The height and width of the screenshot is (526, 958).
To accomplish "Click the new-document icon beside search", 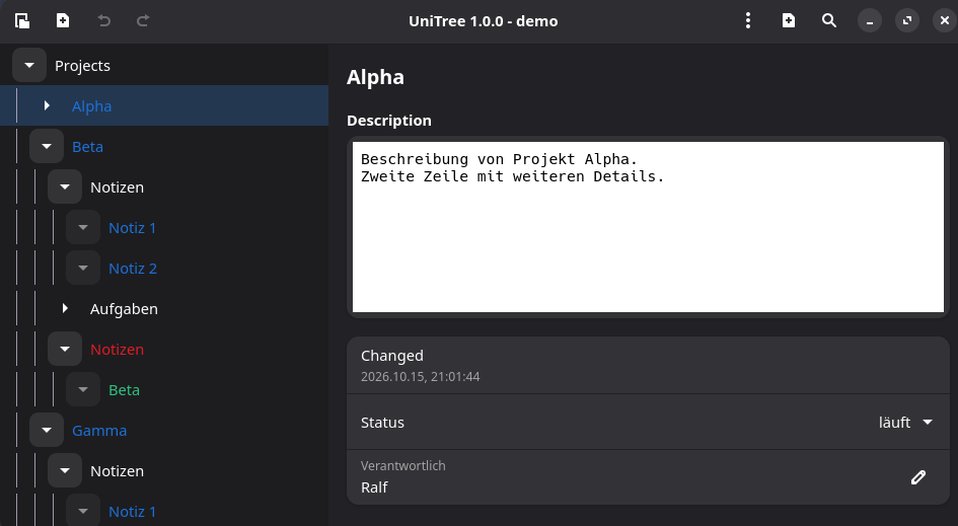I will point(789,21).
